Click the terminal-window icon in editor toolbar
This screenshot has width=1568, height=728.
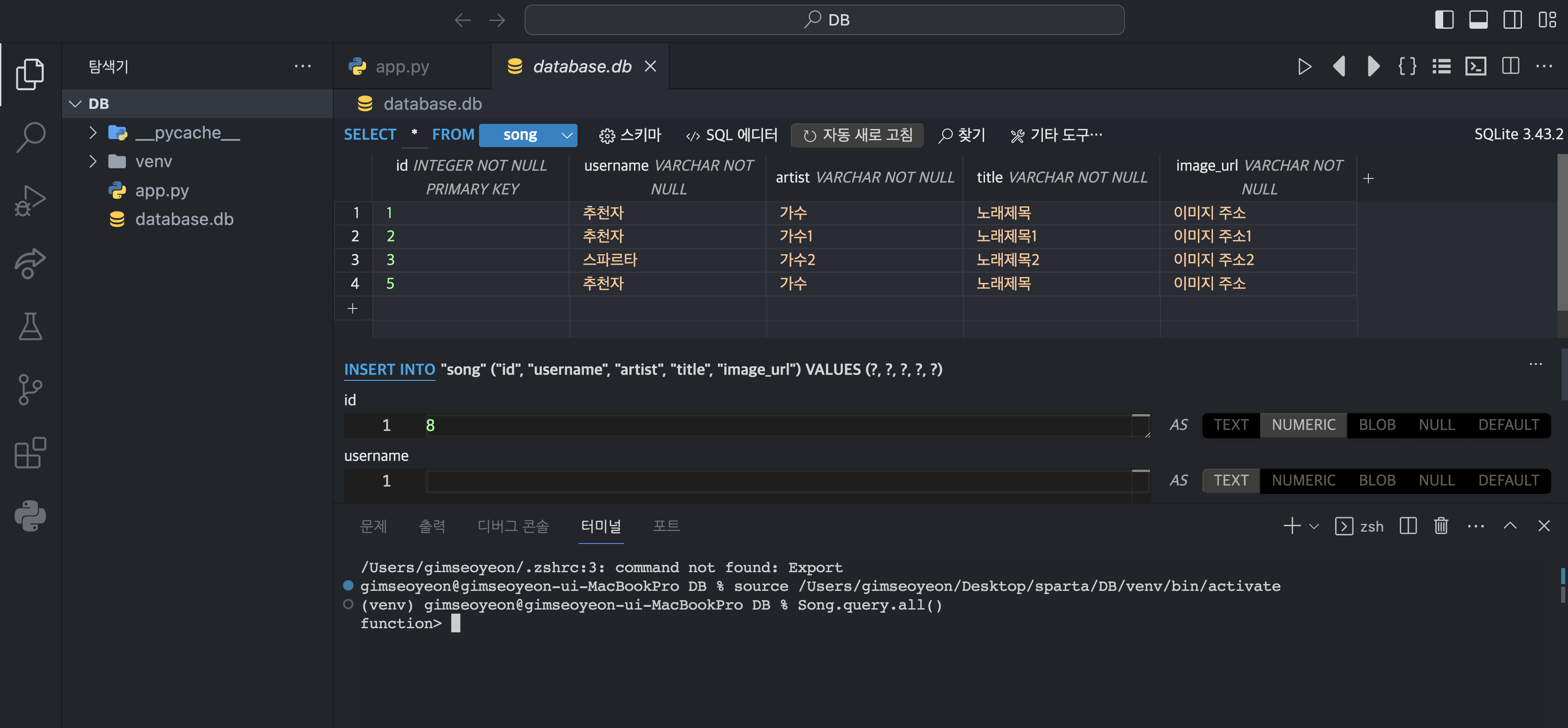pyautogui.click(x=1475, y=67)
